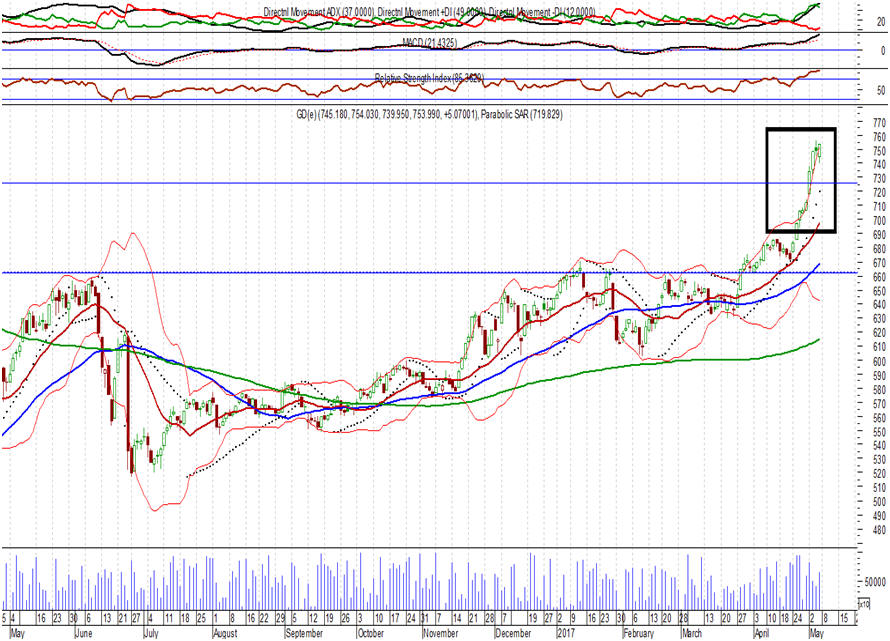Screen dimensions: 890x641
Task: Click the 770 price axis label
Action: [x=879, y=123]
